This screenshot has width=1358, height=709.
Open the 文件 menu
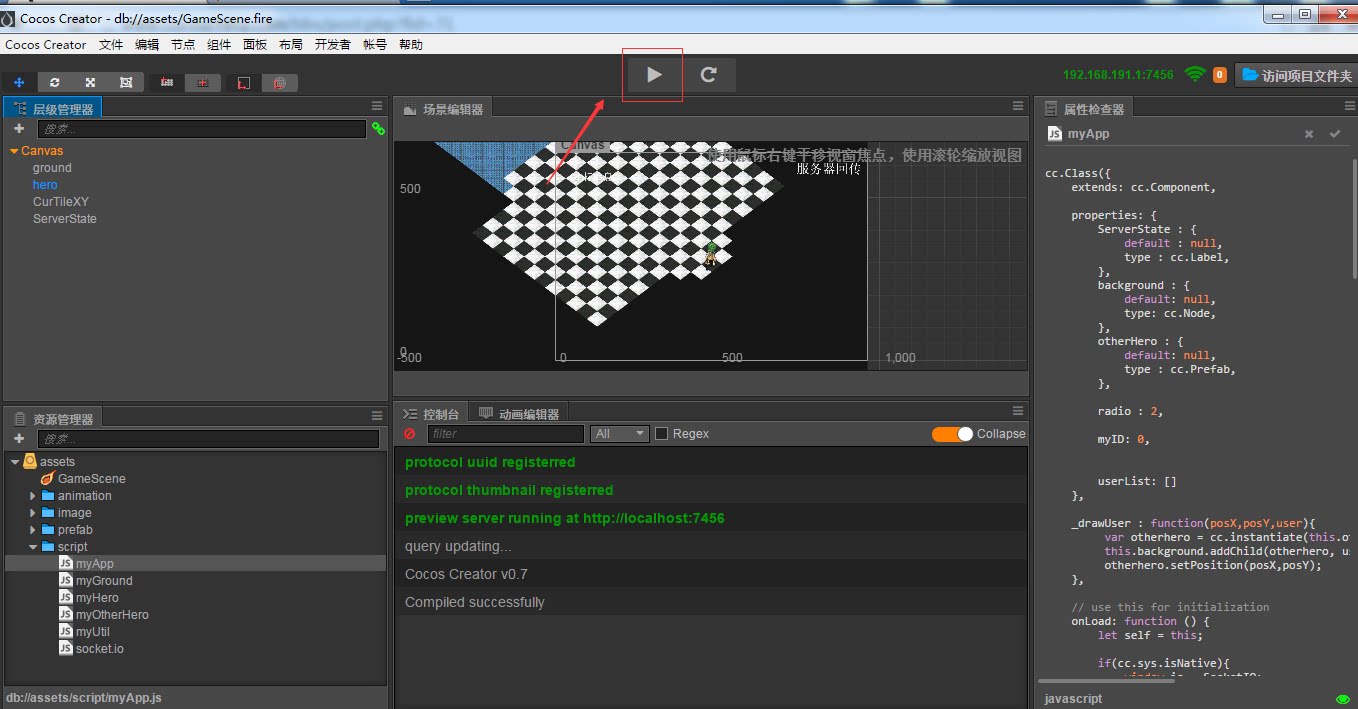click(x=111, y=45)
